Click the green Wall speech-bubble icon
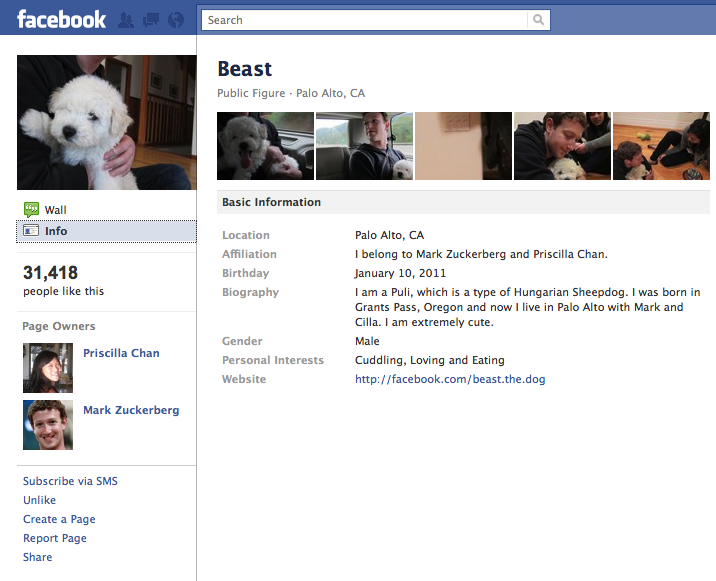Image resolution: width=716 pixels, height=581 pixels. point(32,210)
